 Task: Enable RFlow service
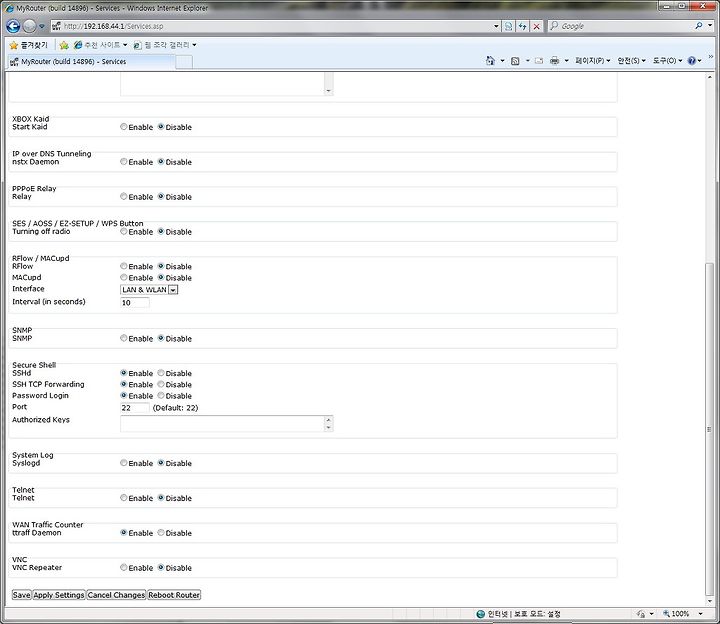click(x=124, y=266)
